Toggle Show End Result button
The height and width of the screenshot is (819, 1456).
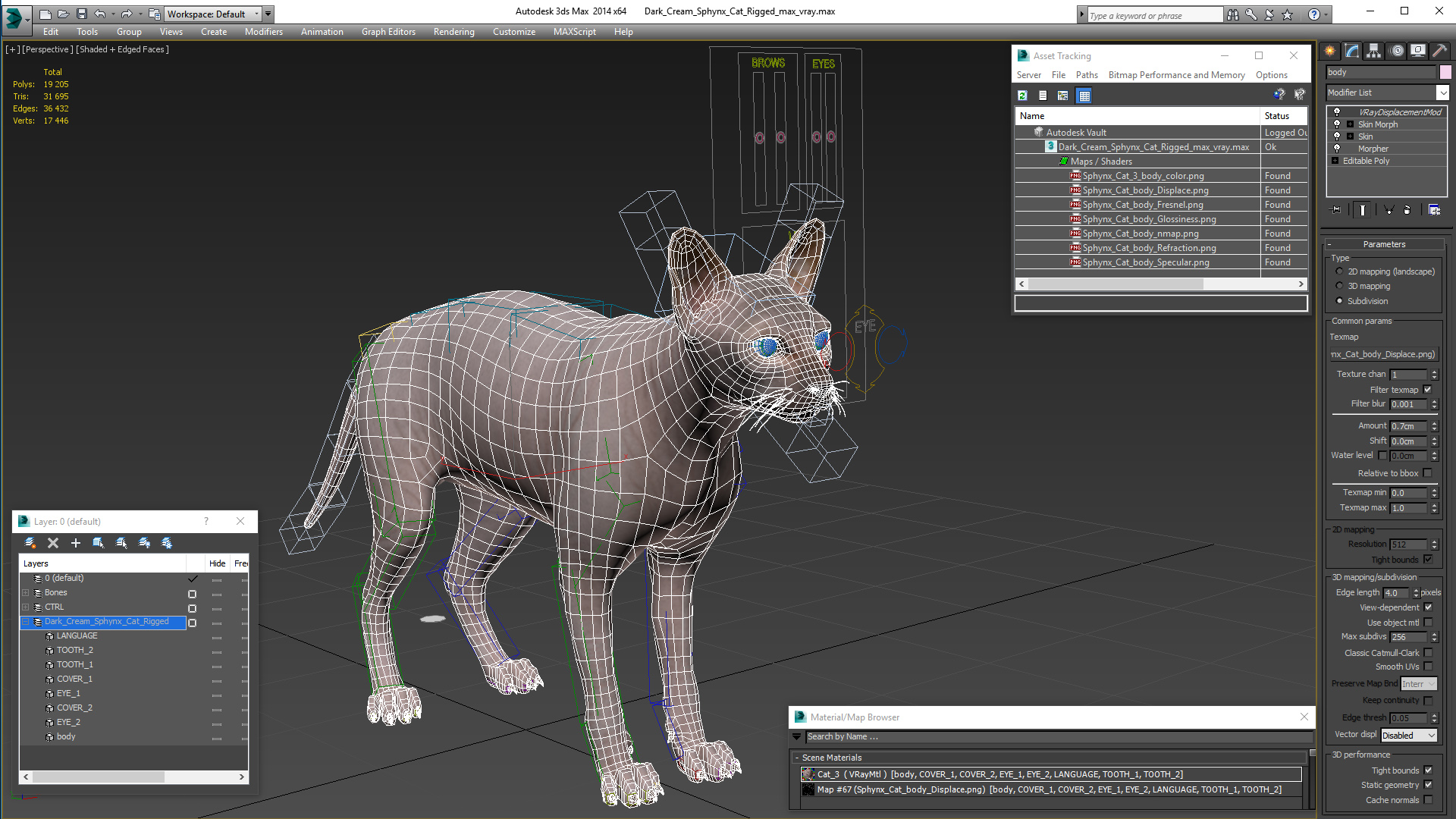pos(1363,210)
